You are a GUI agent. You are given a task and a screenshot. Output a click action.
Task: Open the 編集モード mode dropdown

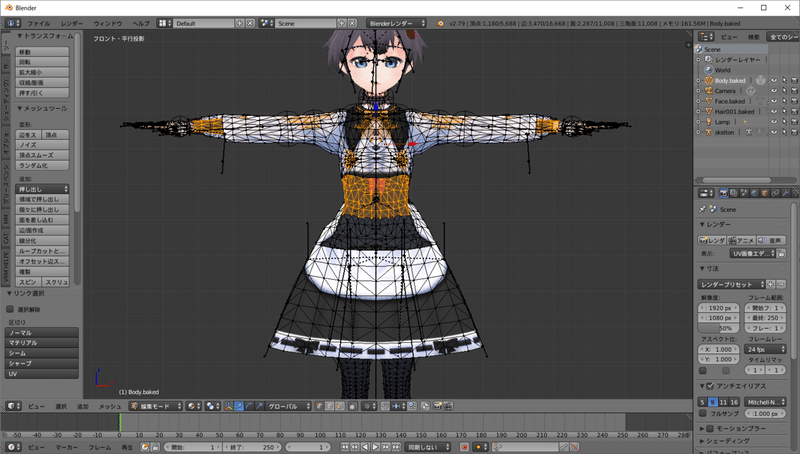click(x=155, y=406)
